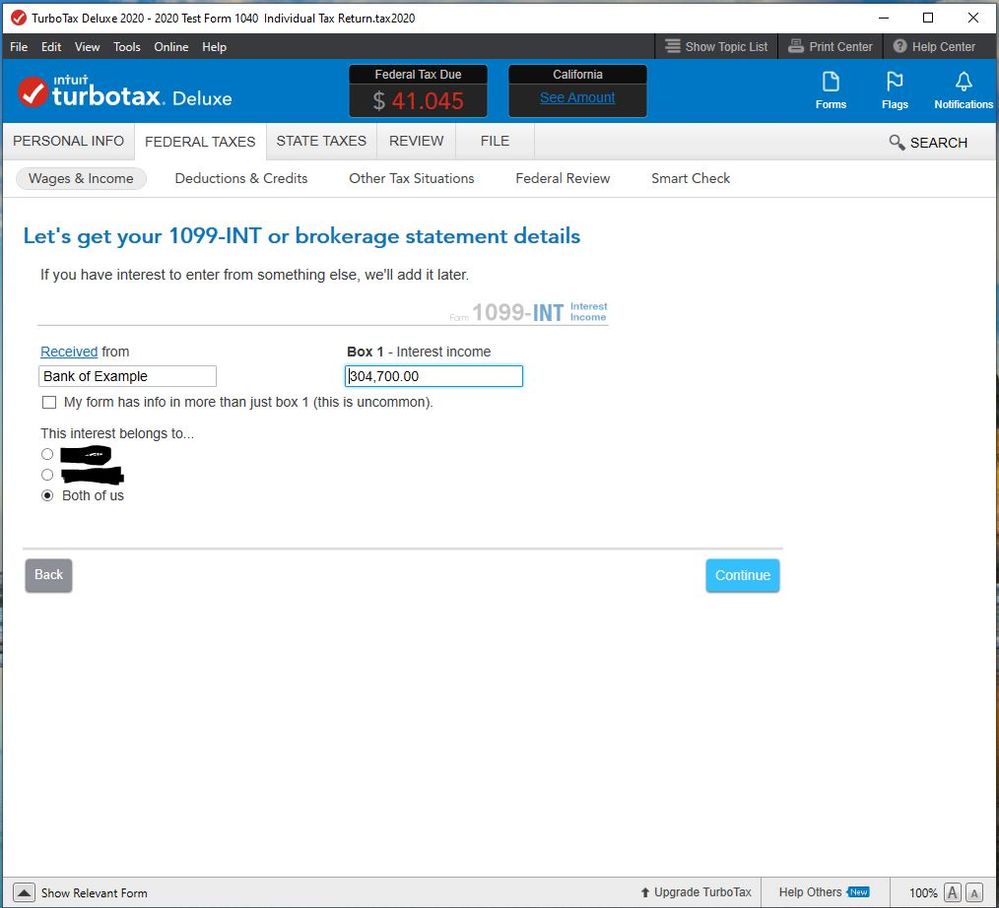Click the larger text size A icon
Screen dimensions: 999x908
click(952, 892)
